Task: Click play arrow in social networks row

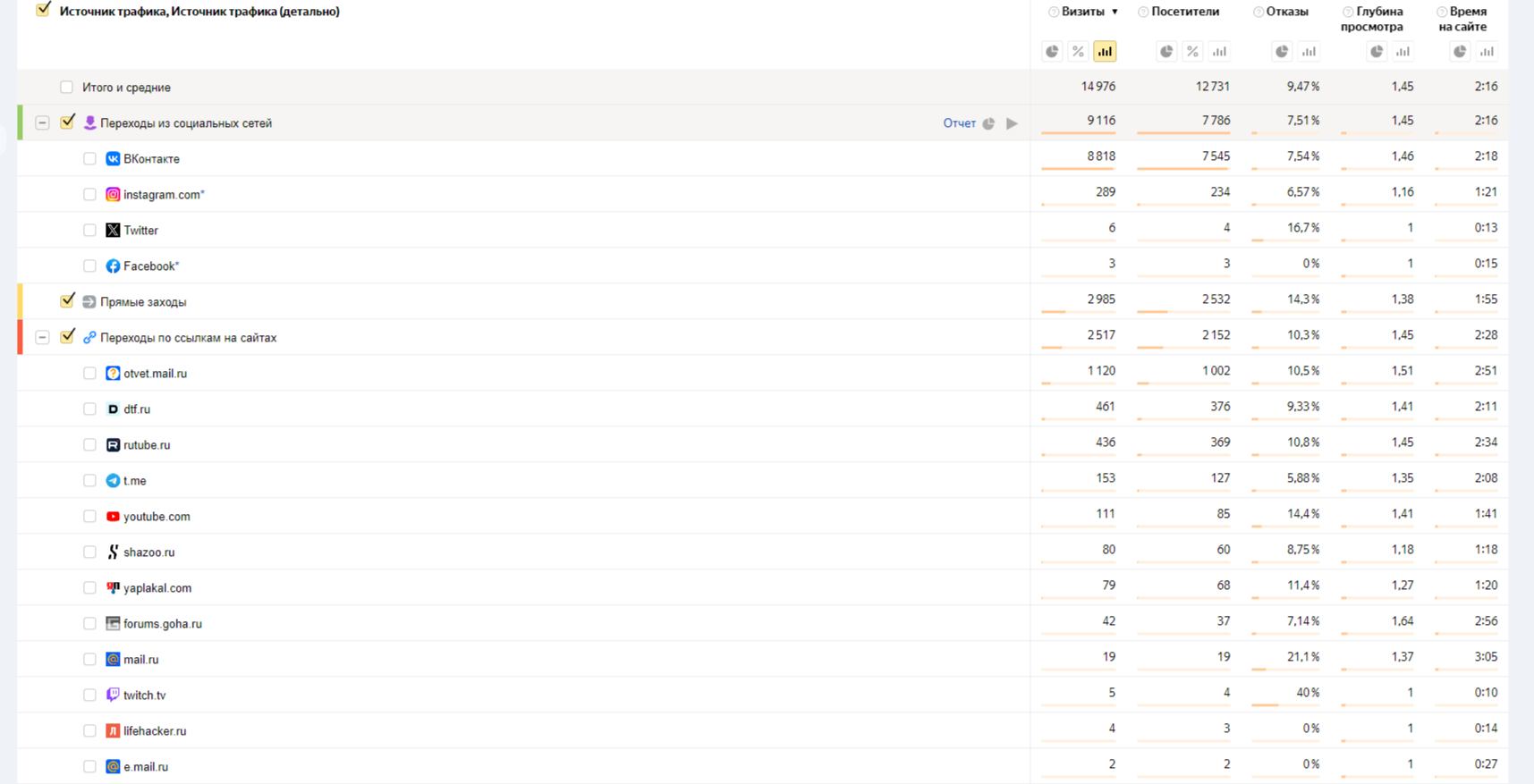Action: pyautogui.click(x=1012, y=123)
